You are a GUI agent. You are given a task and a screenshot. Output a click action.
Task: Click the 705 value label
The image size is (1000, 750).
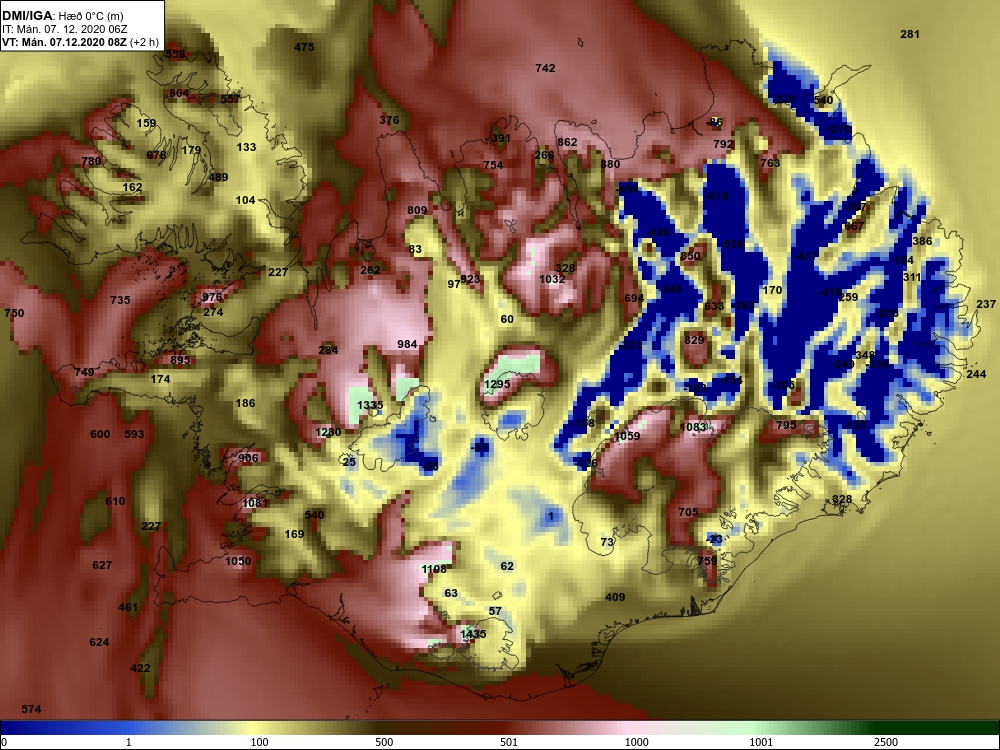coord(688,511)
